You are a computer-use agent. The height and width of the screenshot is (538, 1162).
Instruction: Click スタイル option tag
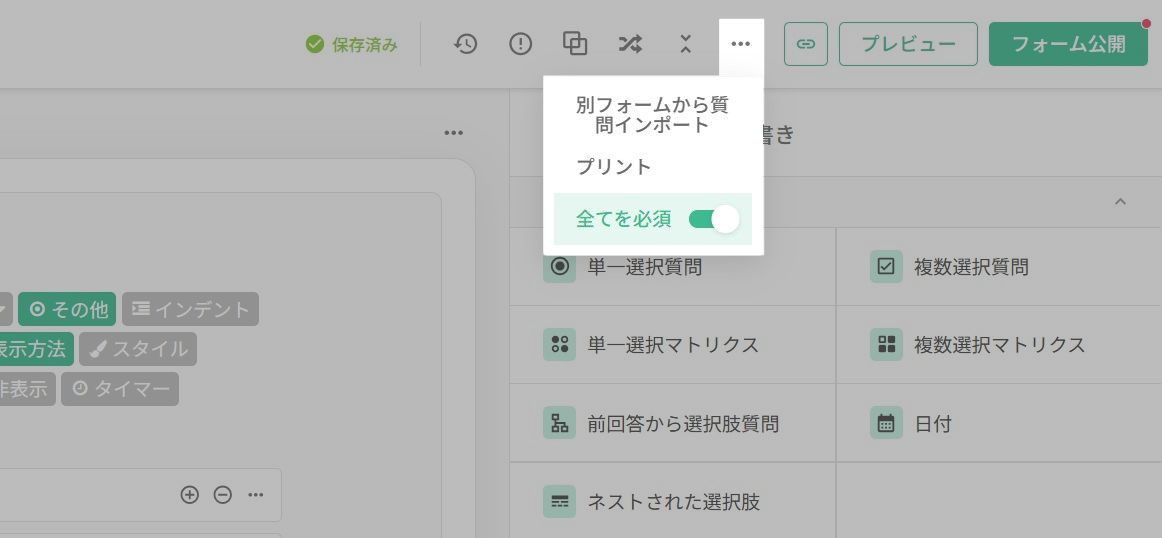pyautogui.click(x=138, y=349)
